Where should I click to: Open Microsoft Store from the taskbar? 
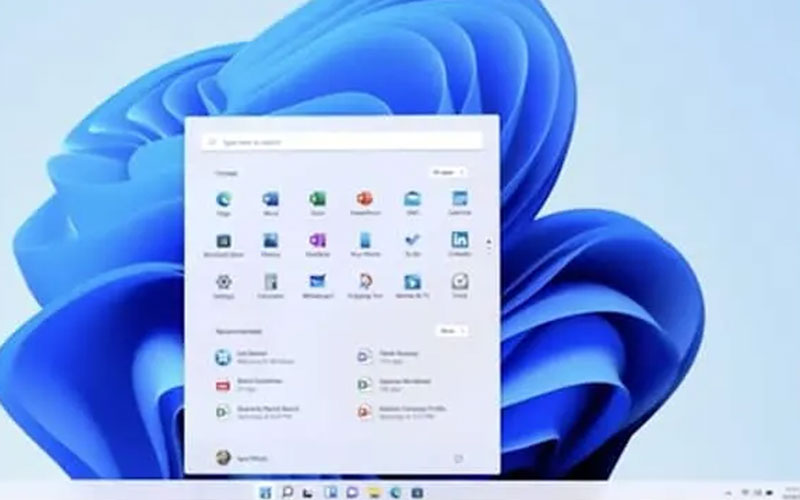tap(417, 492)
